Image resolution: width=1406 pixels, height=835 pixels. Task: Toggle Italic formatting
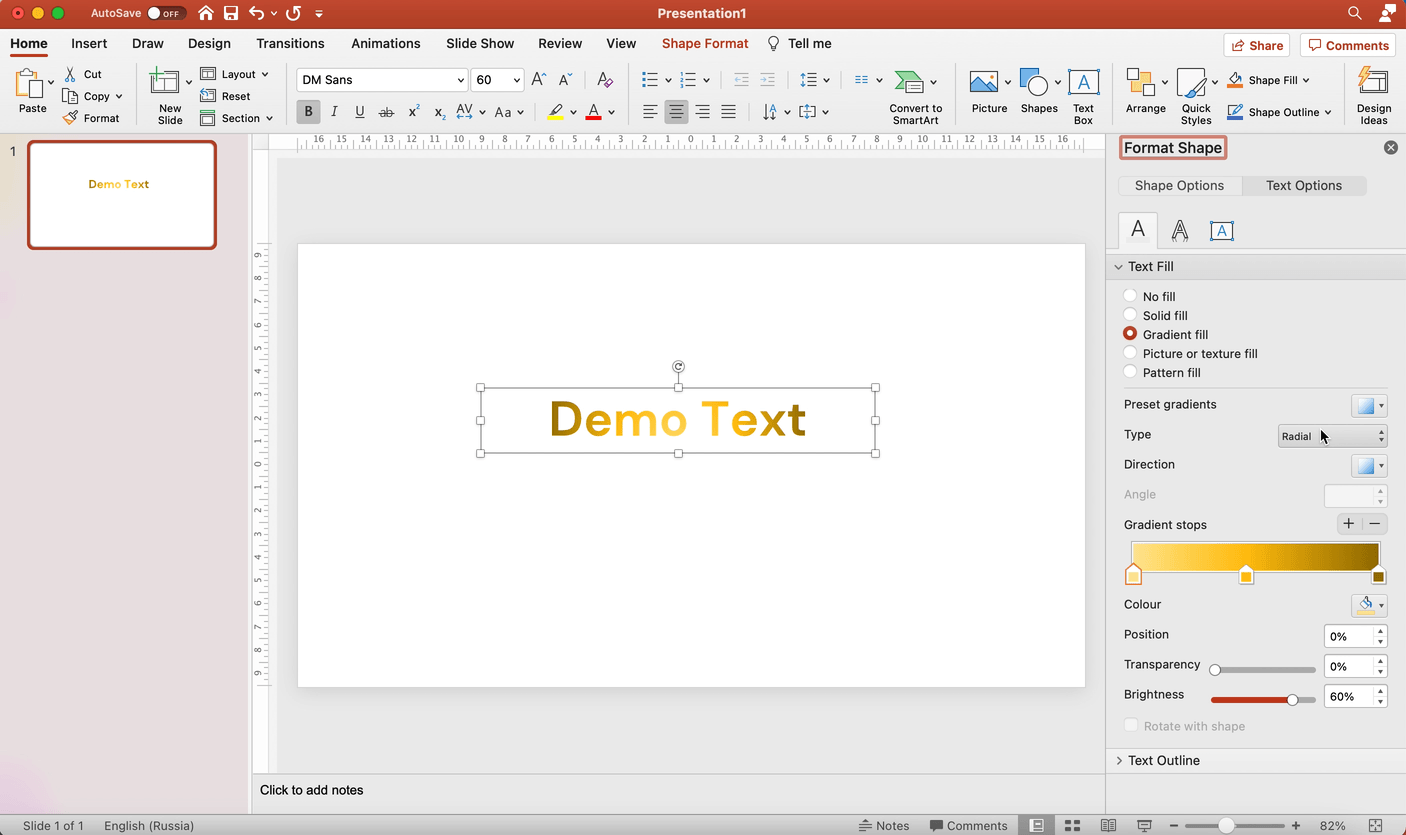point(334,112)
